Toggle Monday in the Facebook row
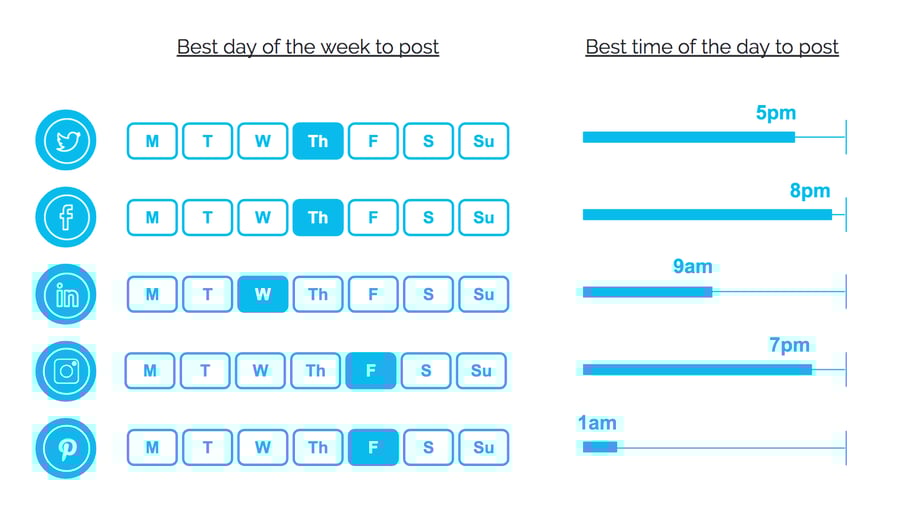900x523 pixels. tap(152, 218)
